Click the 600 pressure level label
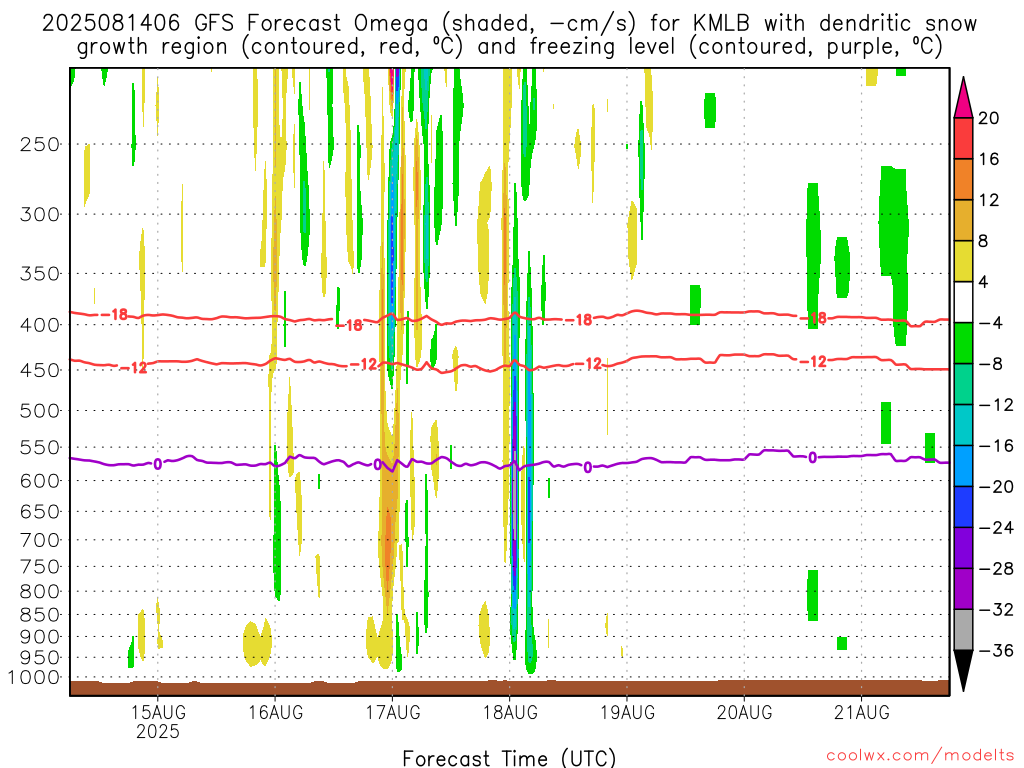Screen dimensions: 1024x768 pos(40,481)
